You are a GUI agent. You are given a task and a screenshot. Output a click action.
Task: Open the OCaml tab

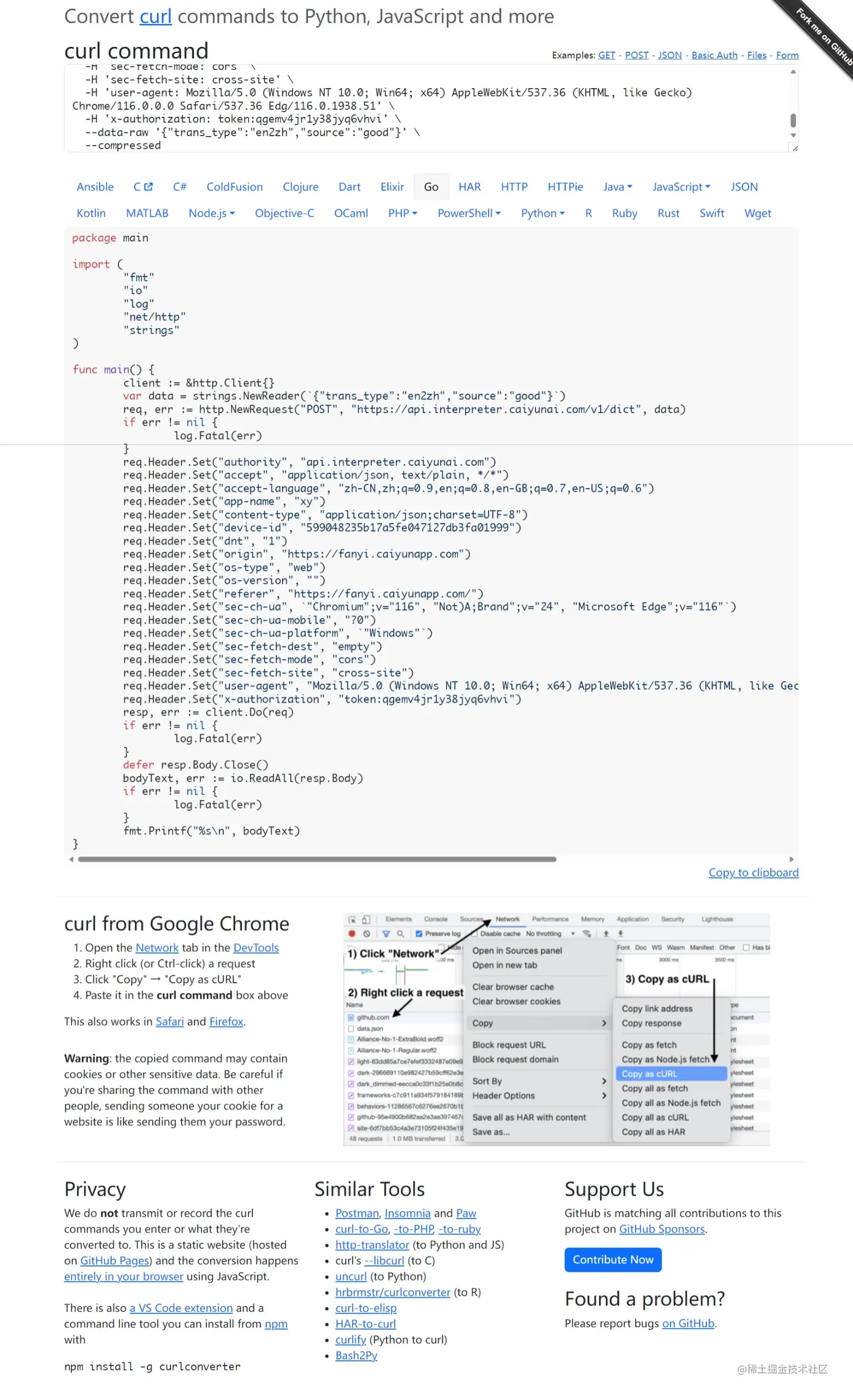click(x=351, y=213)
